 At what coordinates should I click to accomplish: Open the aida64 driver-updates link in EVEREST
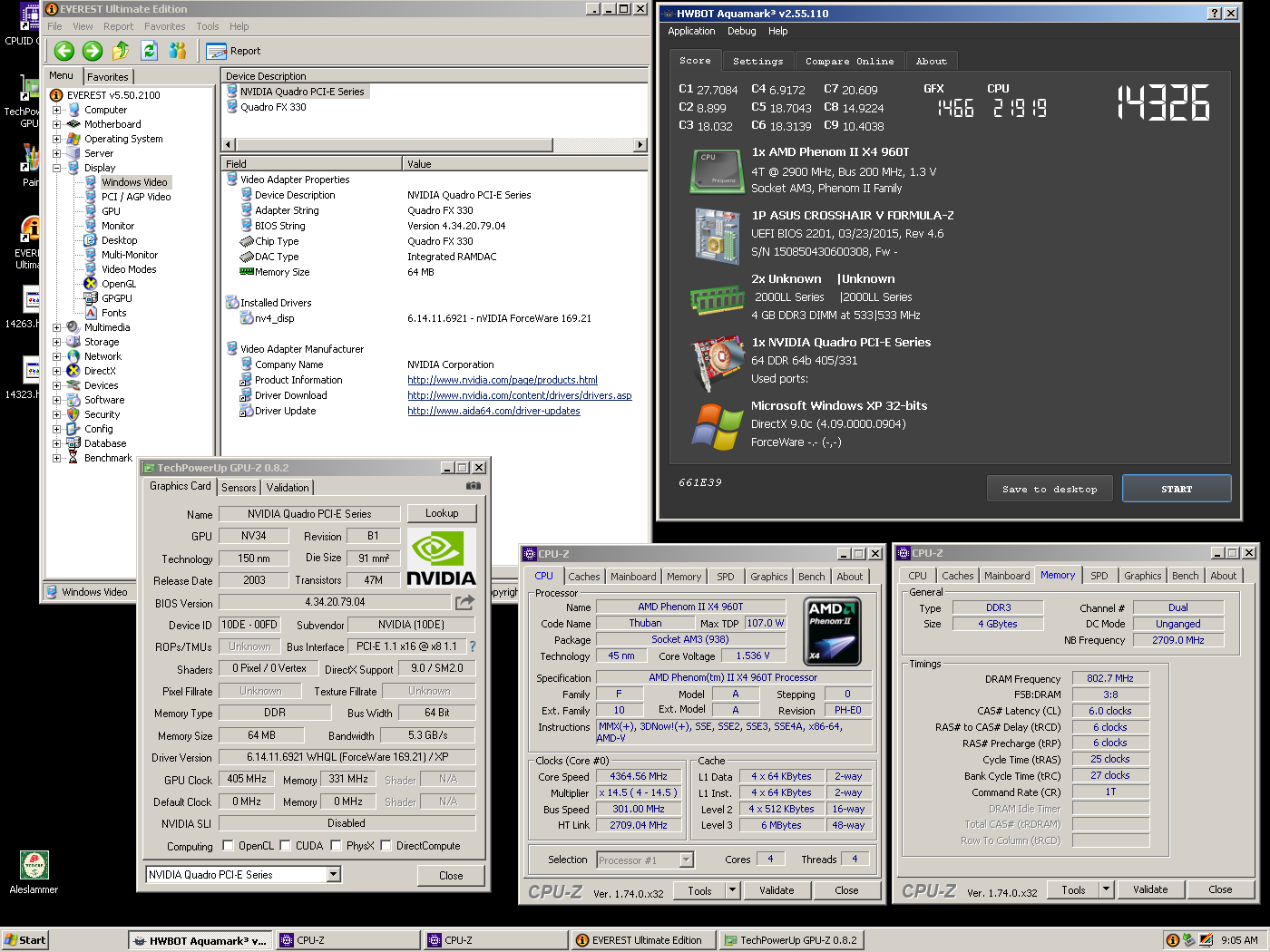click(493, 411)
